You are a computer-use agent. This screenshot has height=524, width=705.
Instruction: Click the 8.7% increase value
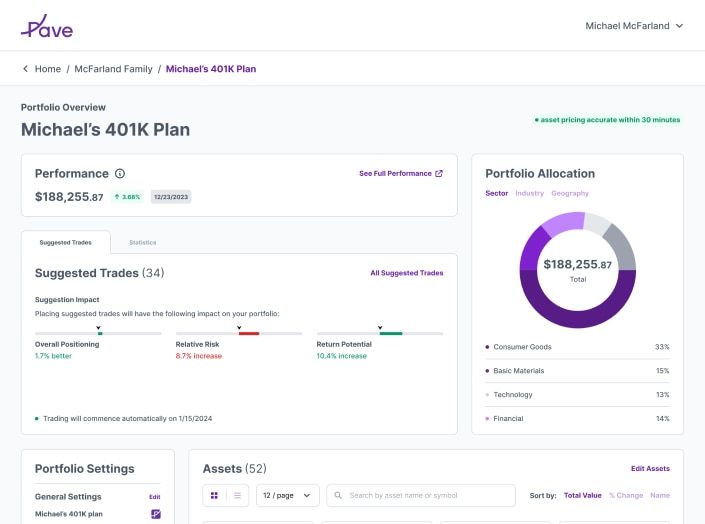(x=199, y=356)
